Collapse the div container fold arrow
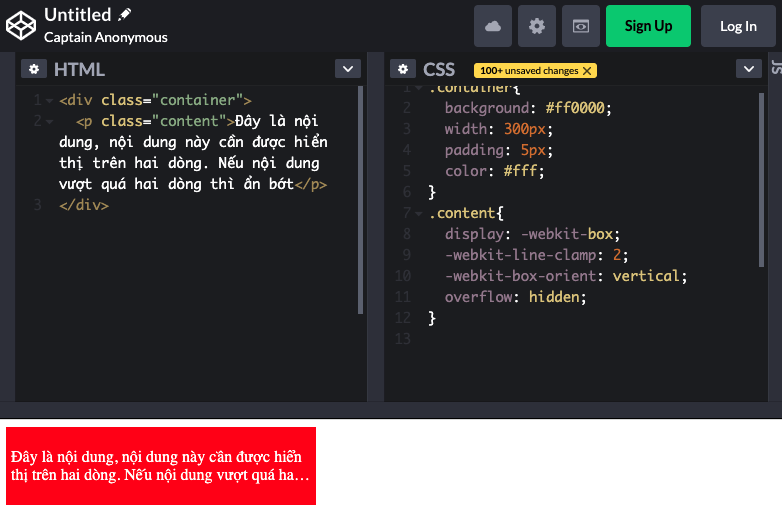Screen dimensions: 782x526 (49, 100)
